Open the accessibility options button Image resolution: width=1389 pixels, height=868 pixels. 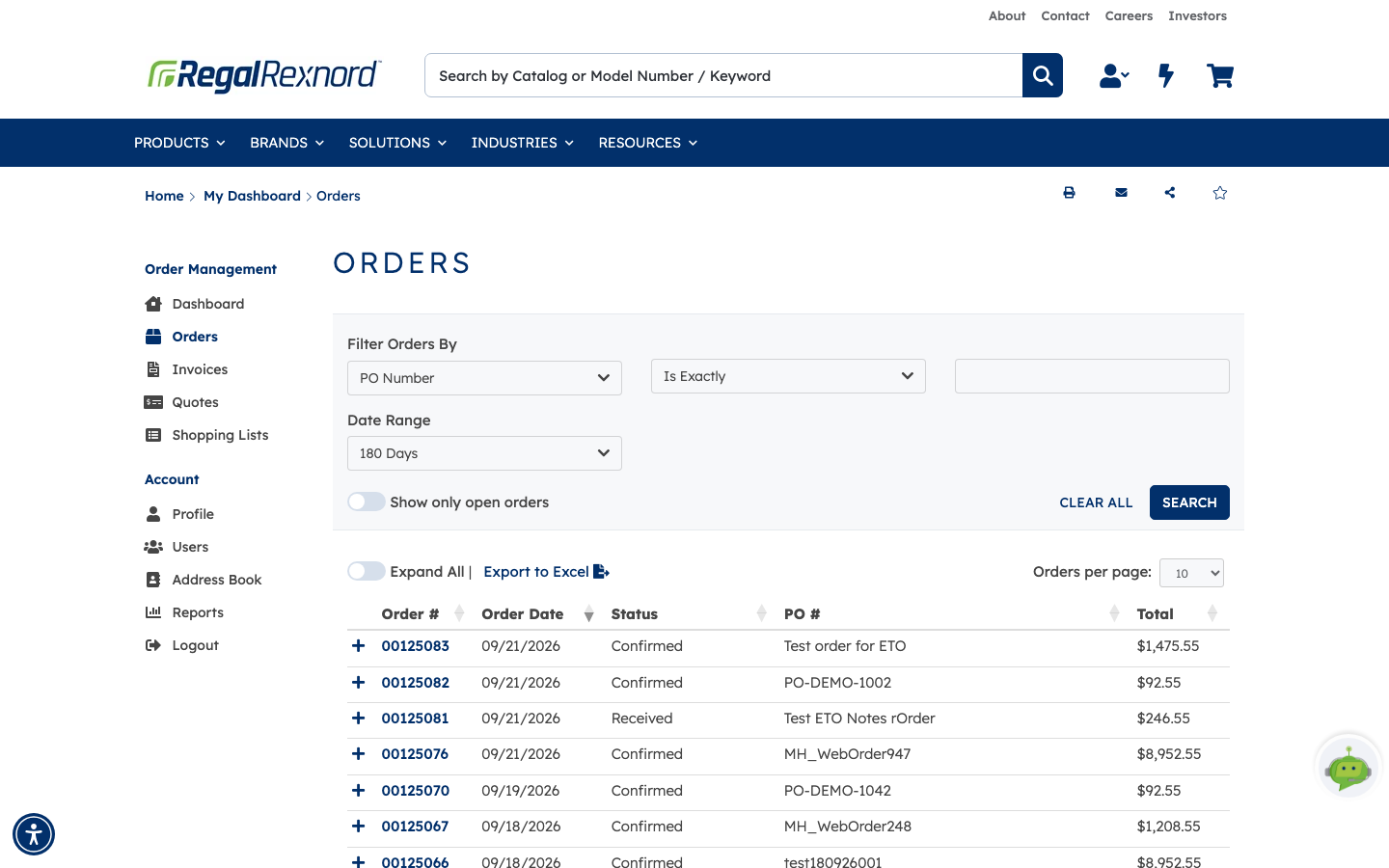pyautogui.click(x=34, y=834)
